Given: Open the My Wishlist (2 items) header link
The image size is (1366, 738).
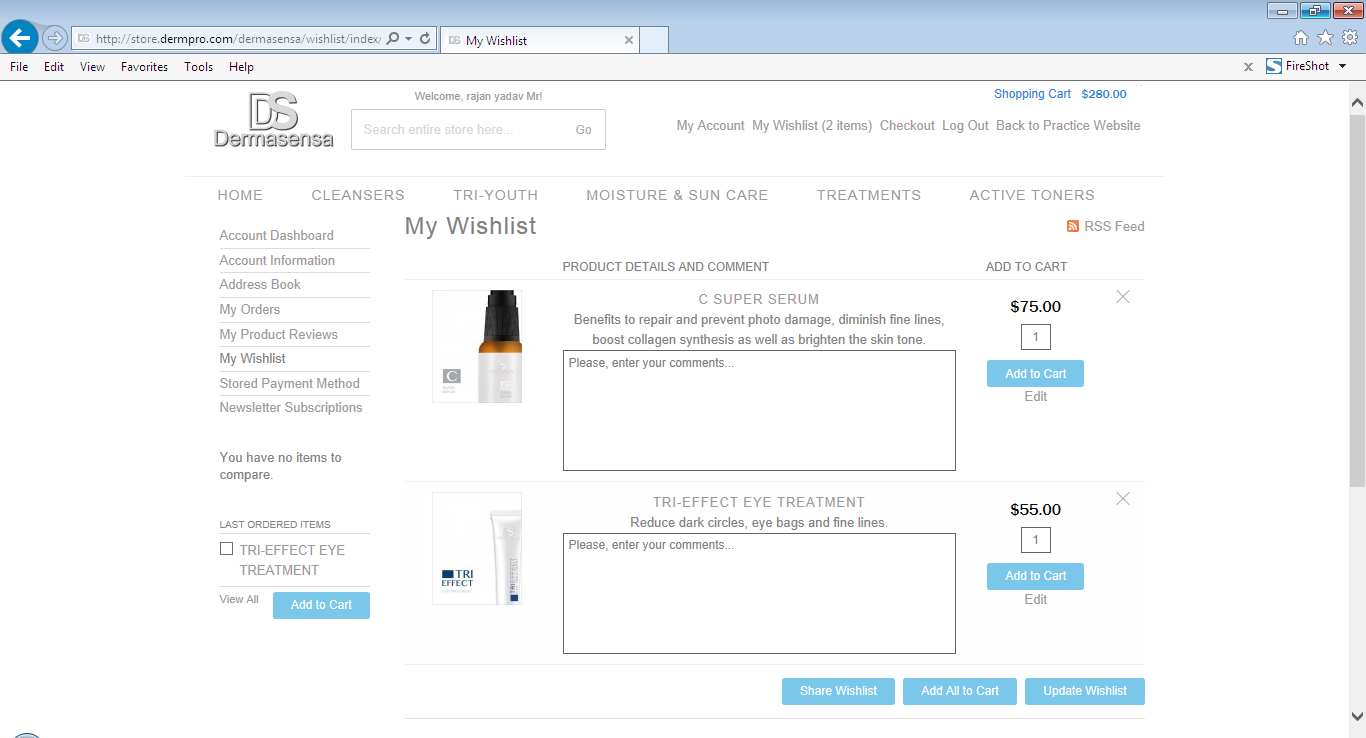Looking at the screenshot, I should coord(812,126).
